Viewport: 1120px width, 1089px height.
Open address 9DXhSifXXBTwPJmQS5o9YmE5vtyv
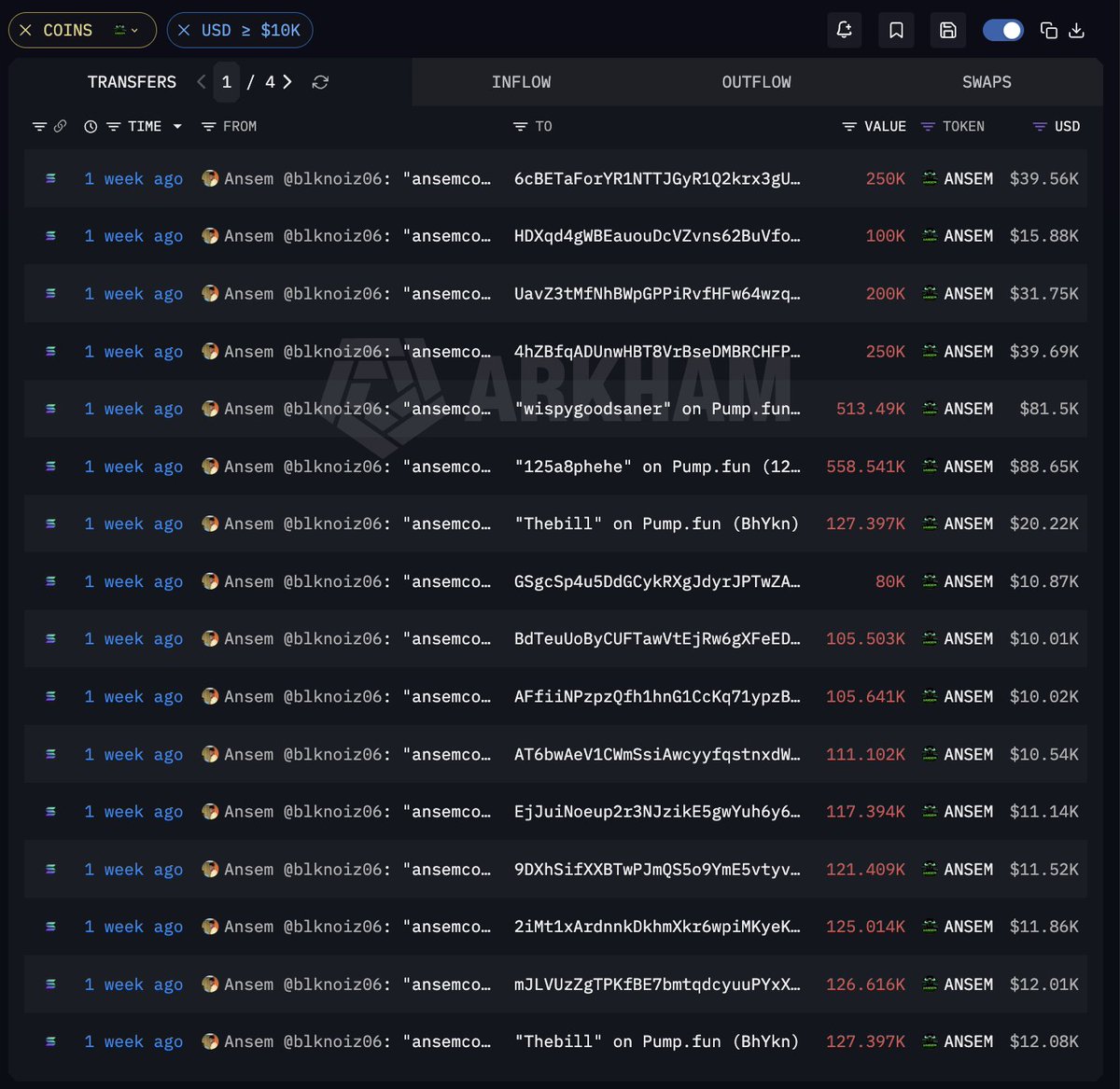pyautogui.click(x=657, y=869)
